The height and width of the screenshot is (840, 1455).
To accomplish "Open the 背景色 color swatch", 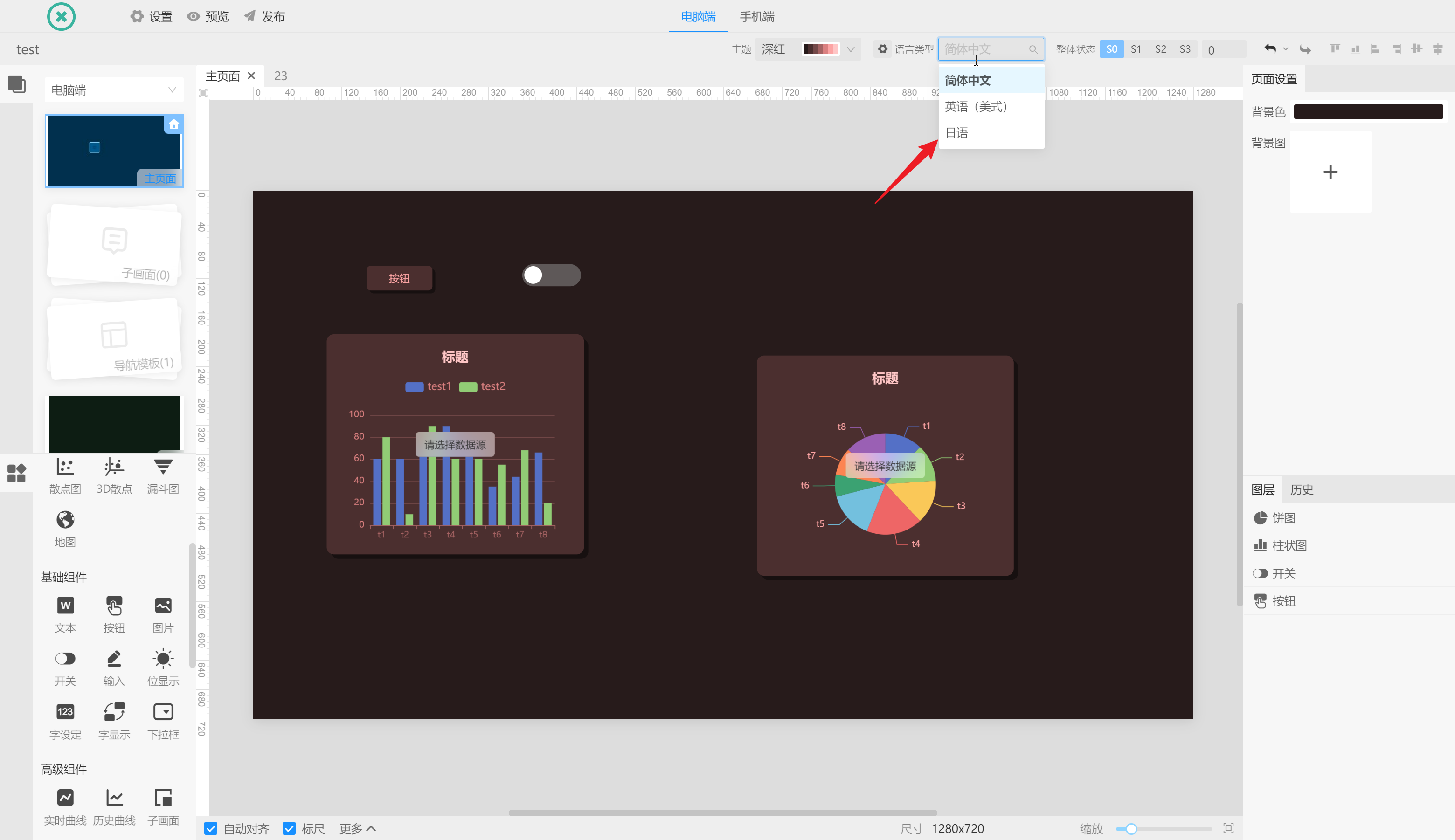I will [1368, 111].
